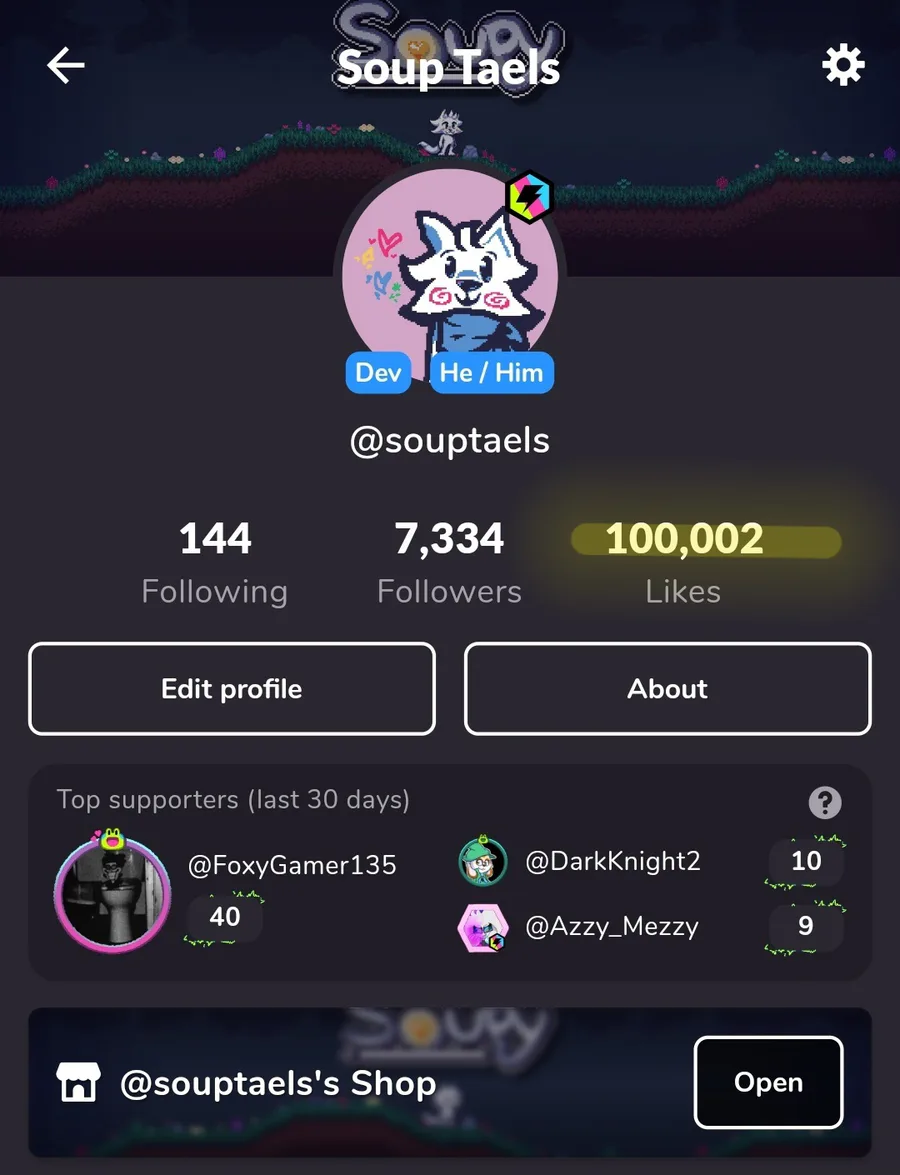This screenshot has width=900, height=1175.
Task: Tap the DarkKnight2 avatar icon
Action: (x=483, y=861)
